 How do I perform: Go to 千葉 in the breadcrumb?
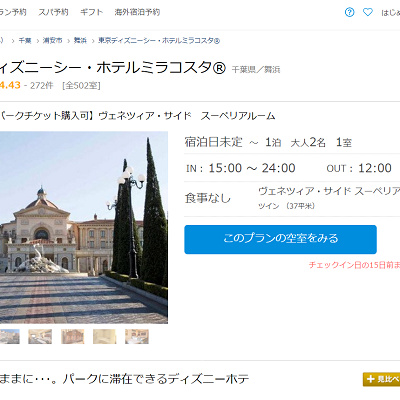pyautogui.click(x=25, y=41)
